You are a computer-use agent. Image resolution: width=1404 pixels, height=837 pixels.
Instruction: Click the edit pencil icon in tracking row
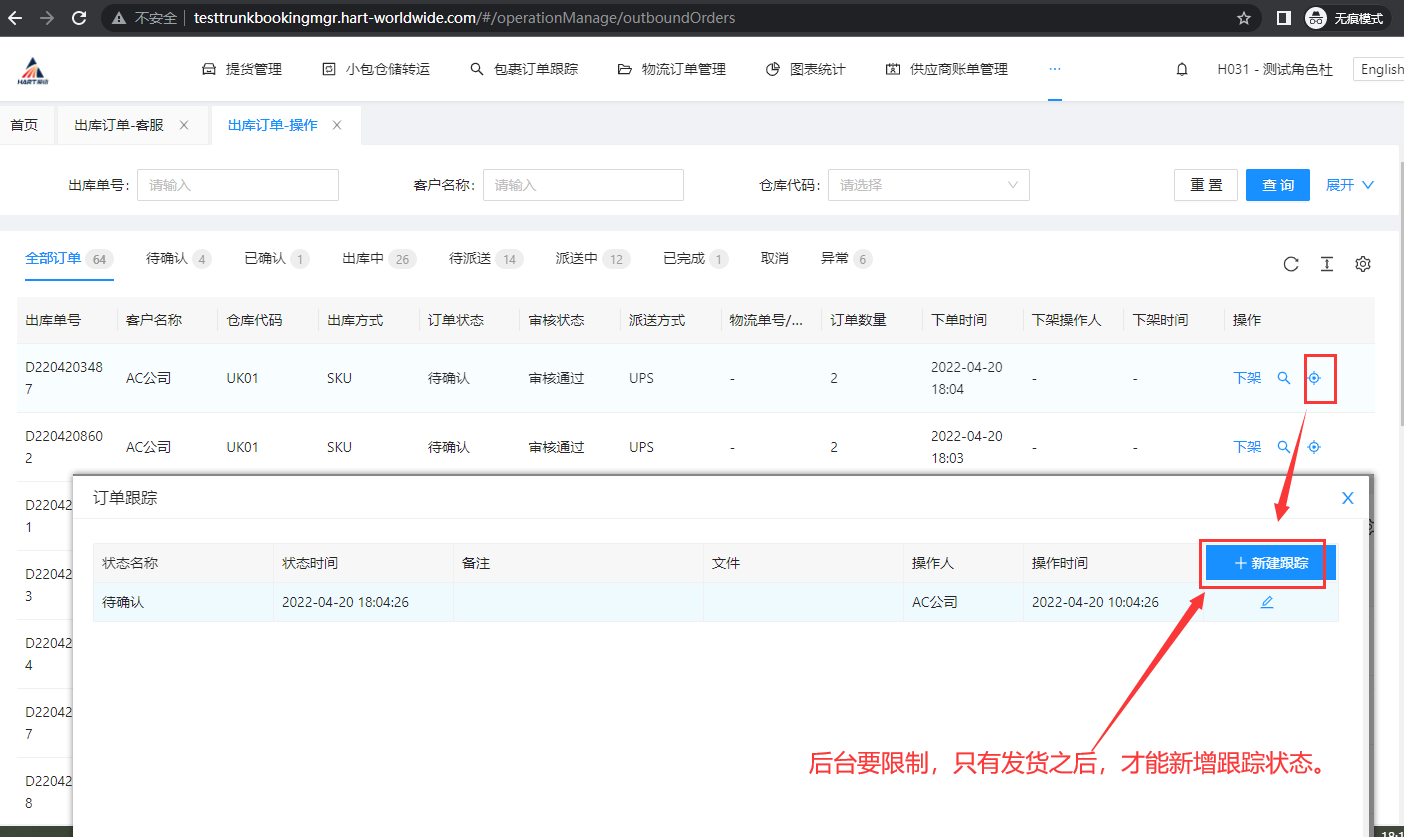click(1267, 602)
